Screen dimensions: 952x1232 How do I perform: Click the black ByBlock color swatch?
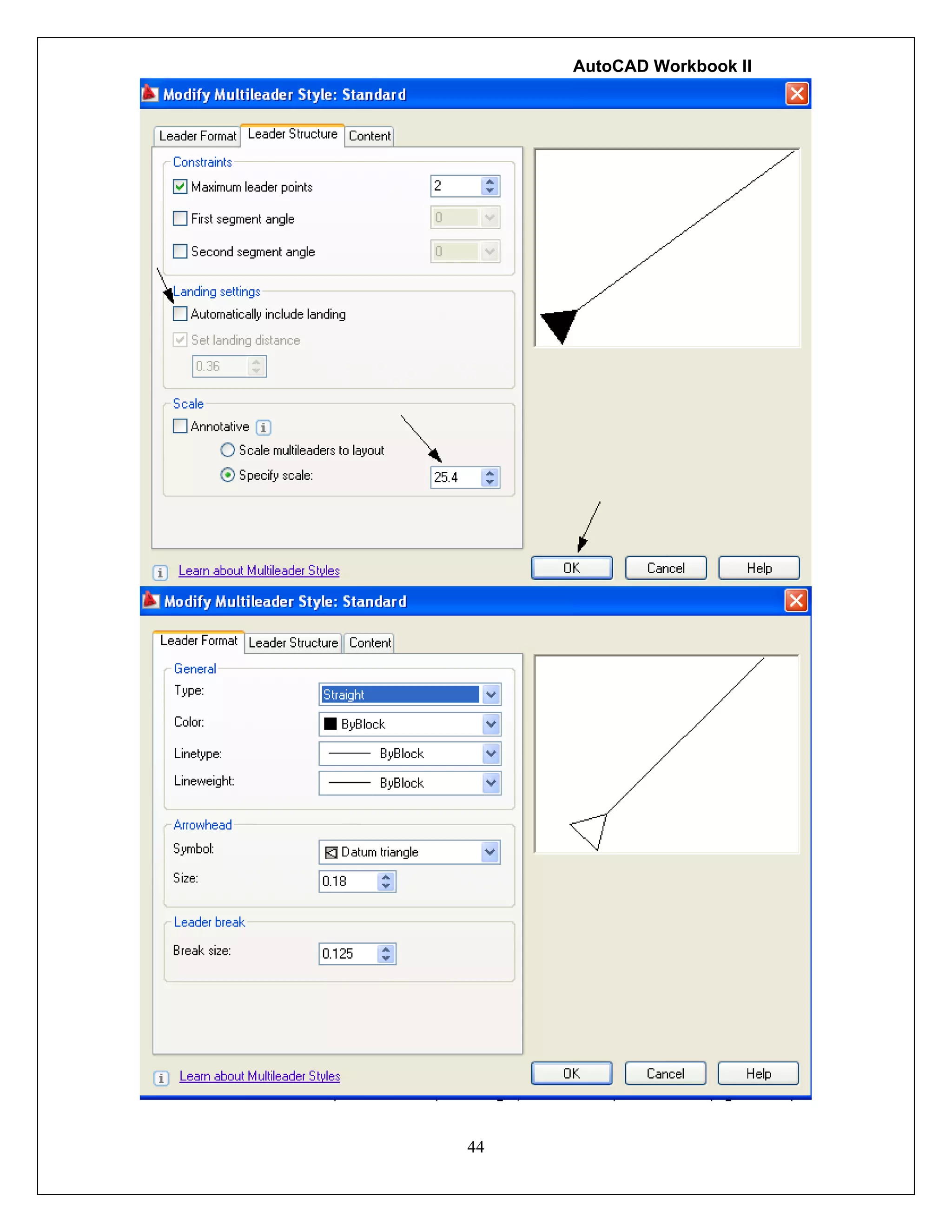coord(331,724)
